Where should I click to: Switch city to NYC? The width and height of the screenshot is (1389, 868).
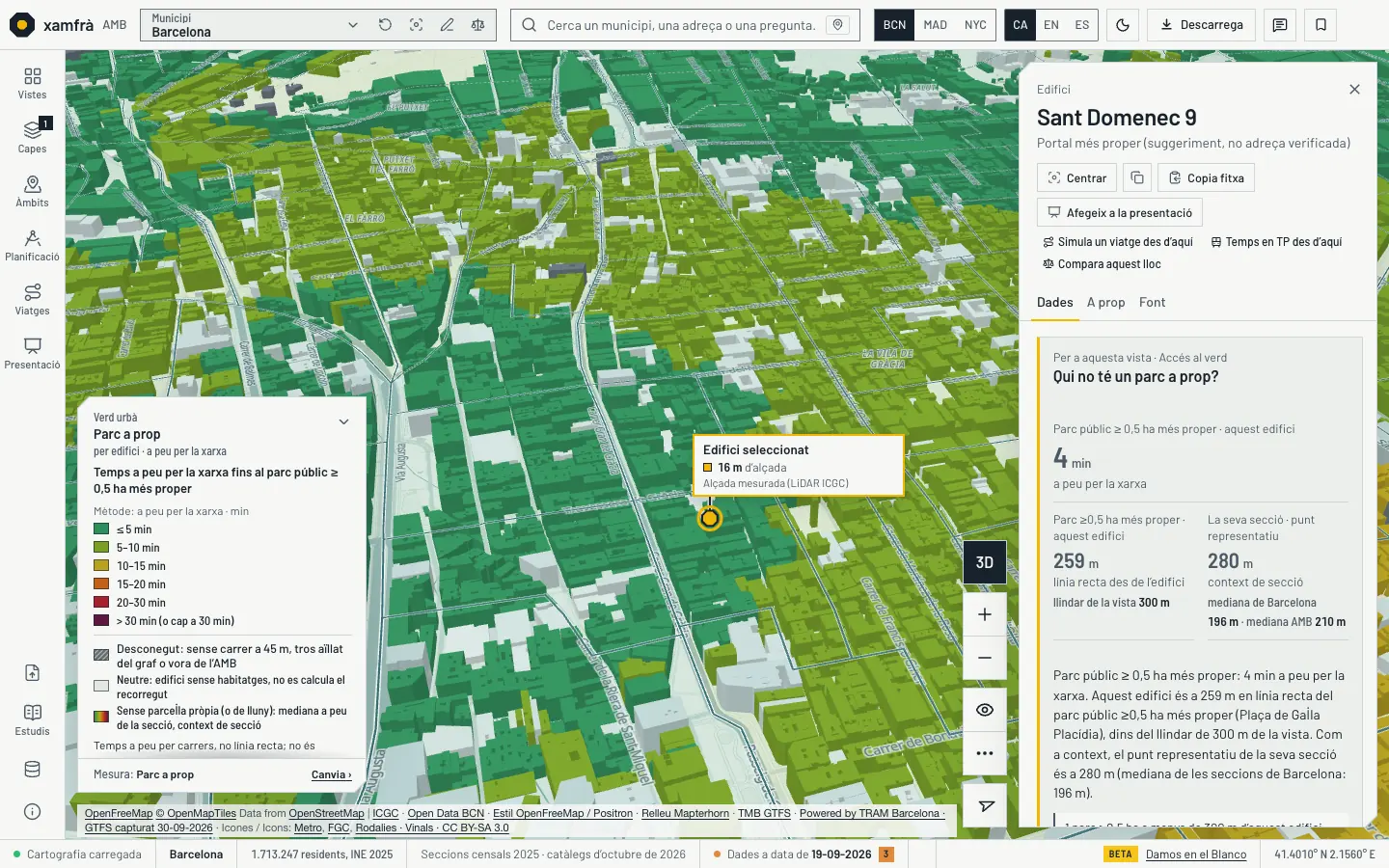(975, 25)
